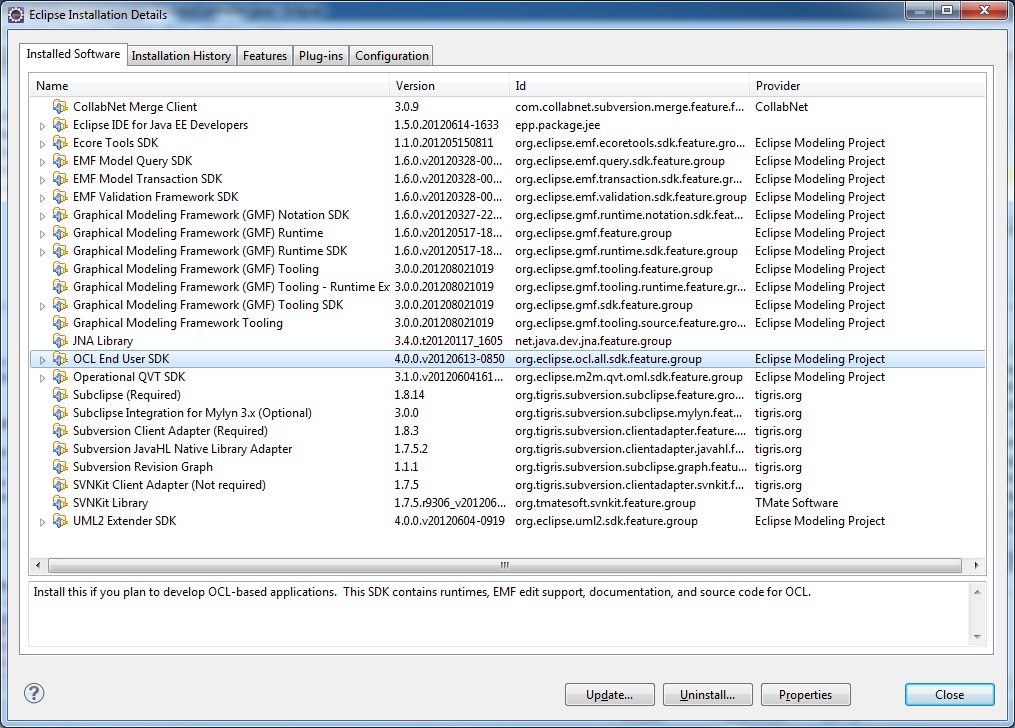Click the OCL SDK description text

(x=422, y=592)
